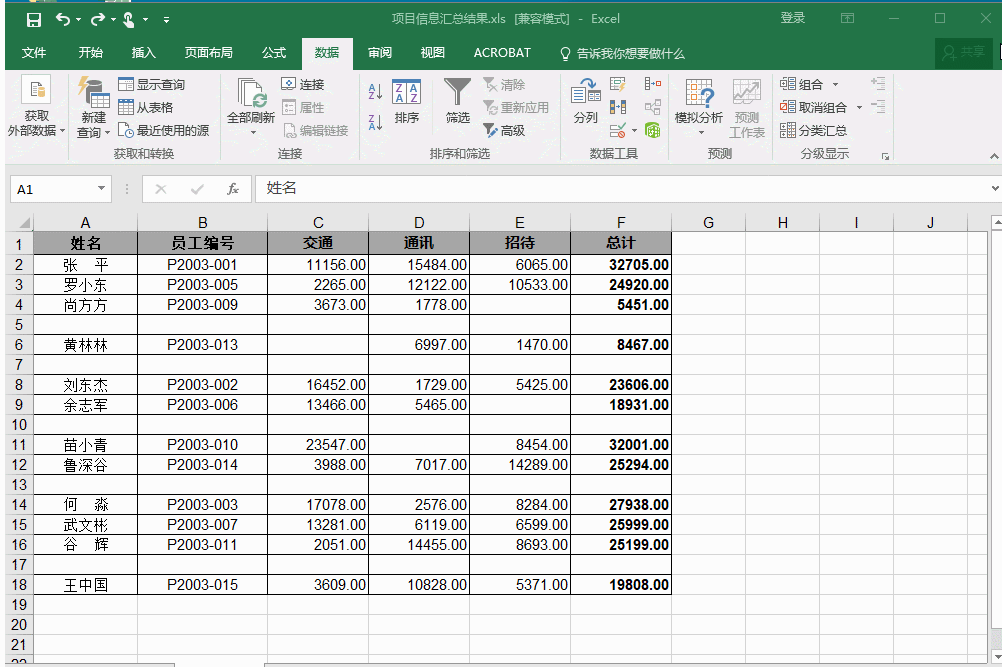This screenshot has width=1002, height=667.
Task: Expand the Ungroup (取消组合) dropdown arrow
Action: click(x=859, y=107)
